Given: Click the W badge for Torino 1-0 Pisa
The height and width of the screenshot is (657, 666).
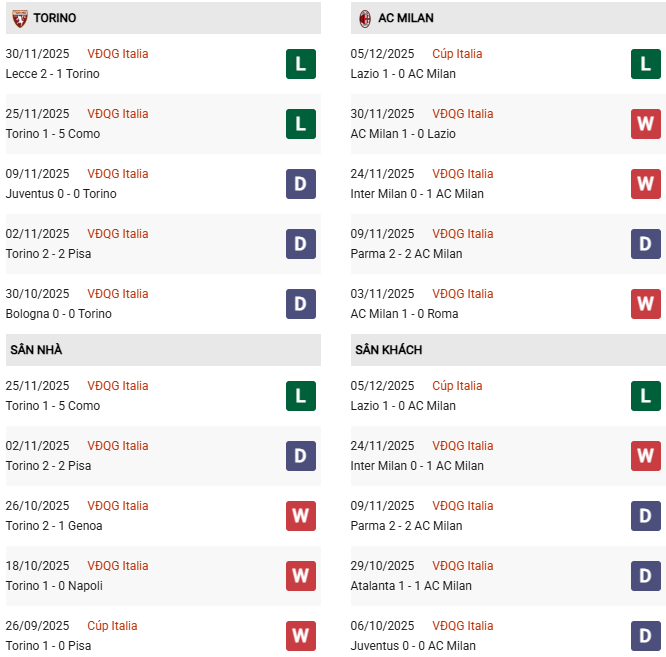Looking at the screenshot, I should click(300, 636).
